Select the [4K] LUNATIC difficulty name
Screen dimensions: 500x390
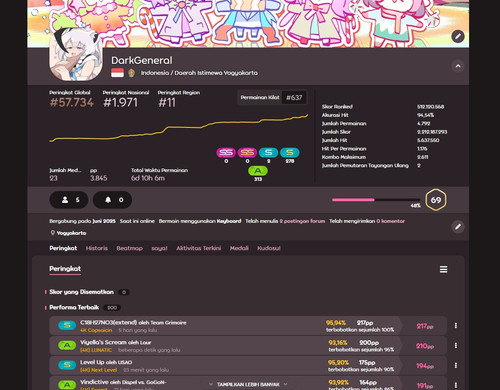tap(96, 350)
